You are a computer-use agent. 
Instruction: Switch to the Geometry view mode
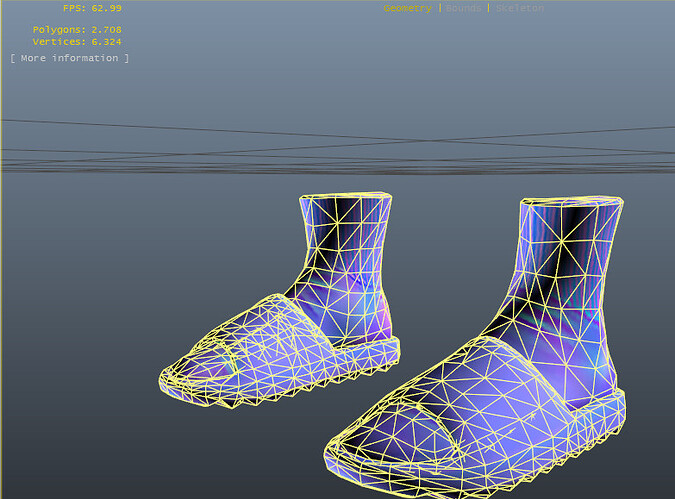[407, 8]
